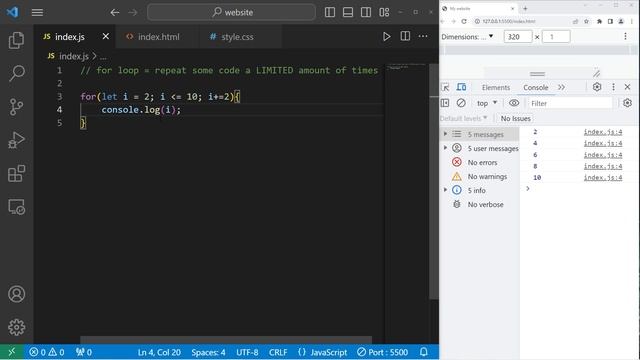This screenshot has width=640, height=360.
Task: Open the Explorer view in activity bar
Action: click(x=16, y=40)
